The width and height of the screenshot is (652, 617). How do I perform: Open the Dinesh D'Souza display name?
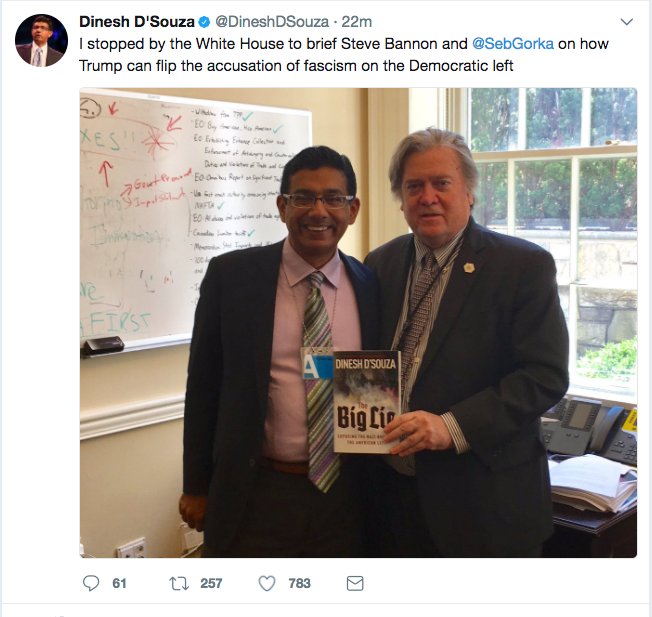(x=137, y=22)
